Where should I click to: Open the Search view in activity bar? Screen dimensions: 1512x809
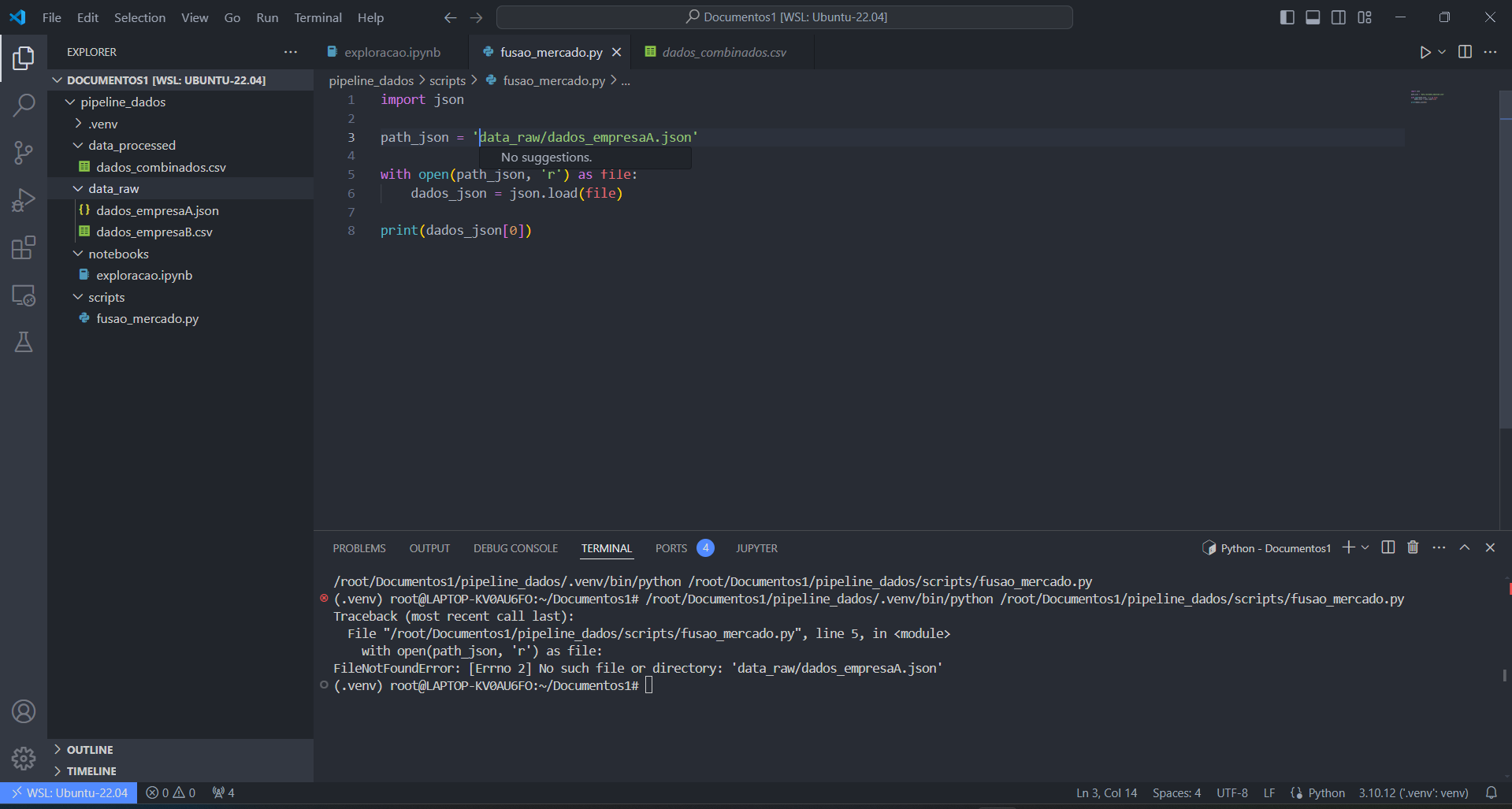[24, 105]
